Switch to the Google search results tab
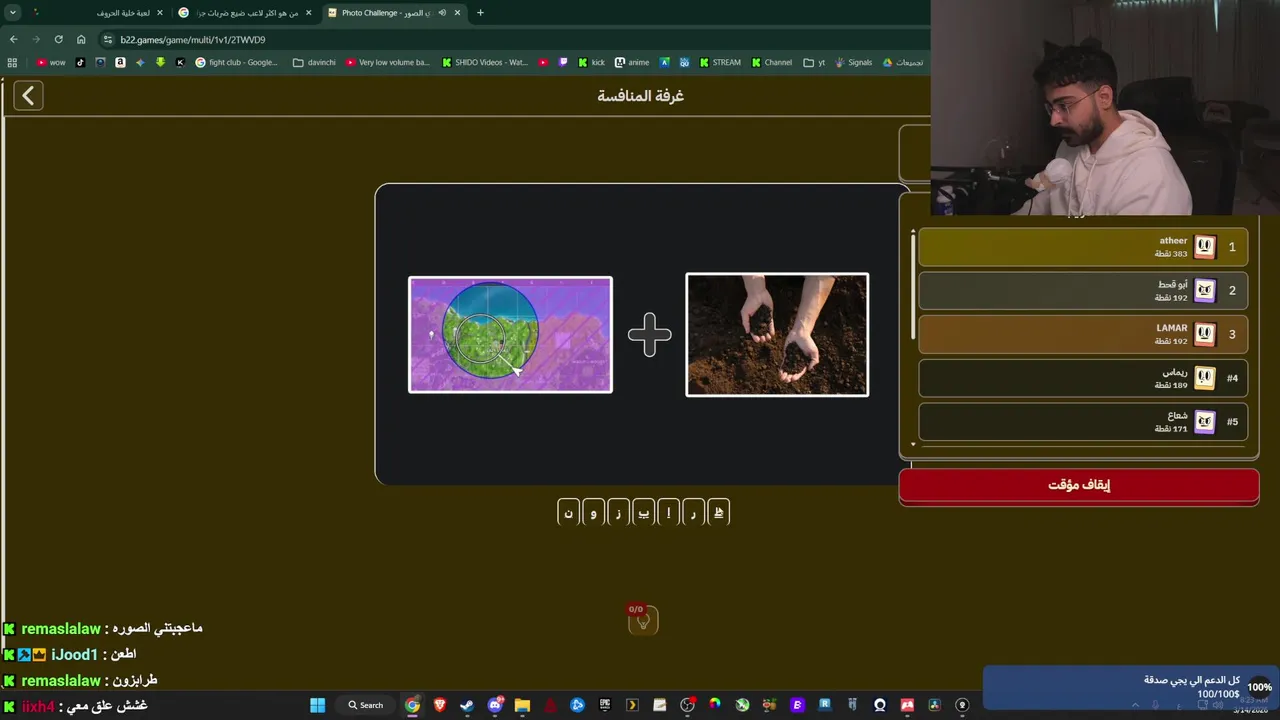Image resolution: width=1280 pixels, height=720 pixels. (x=245, y=13)
